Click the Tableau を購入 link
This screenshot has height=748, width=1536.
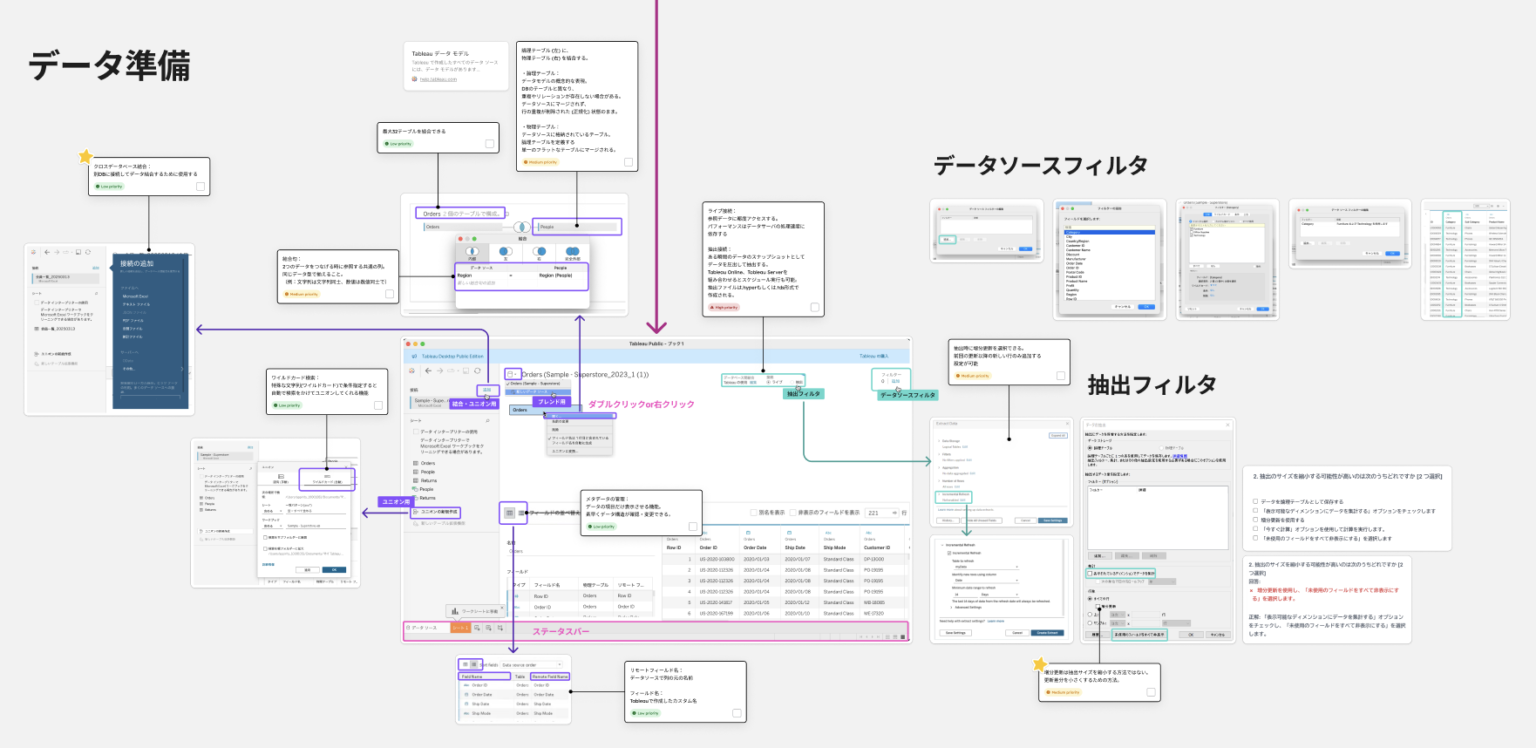pos(875,356)
